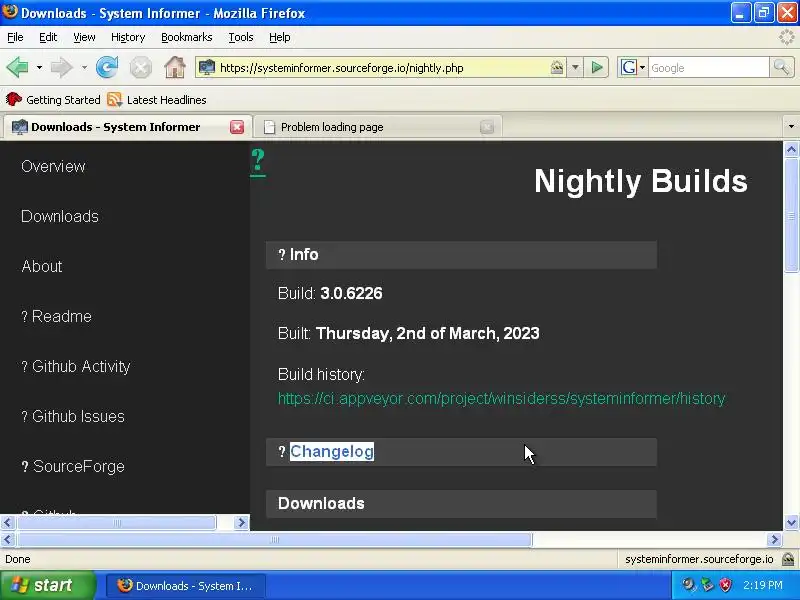Open the Back history dropdown arrow
800x600 pixels.
point(39,67)
